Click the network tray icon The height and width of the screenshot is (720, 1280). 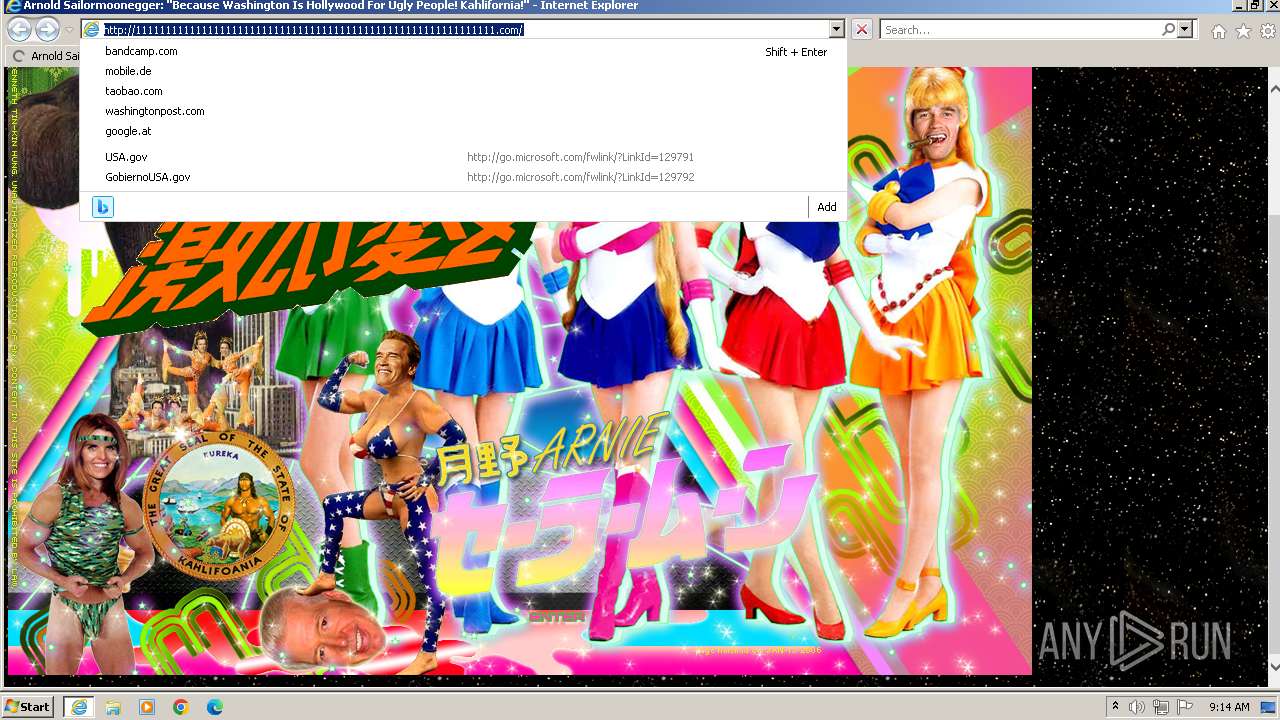[x=1161, y=707]
